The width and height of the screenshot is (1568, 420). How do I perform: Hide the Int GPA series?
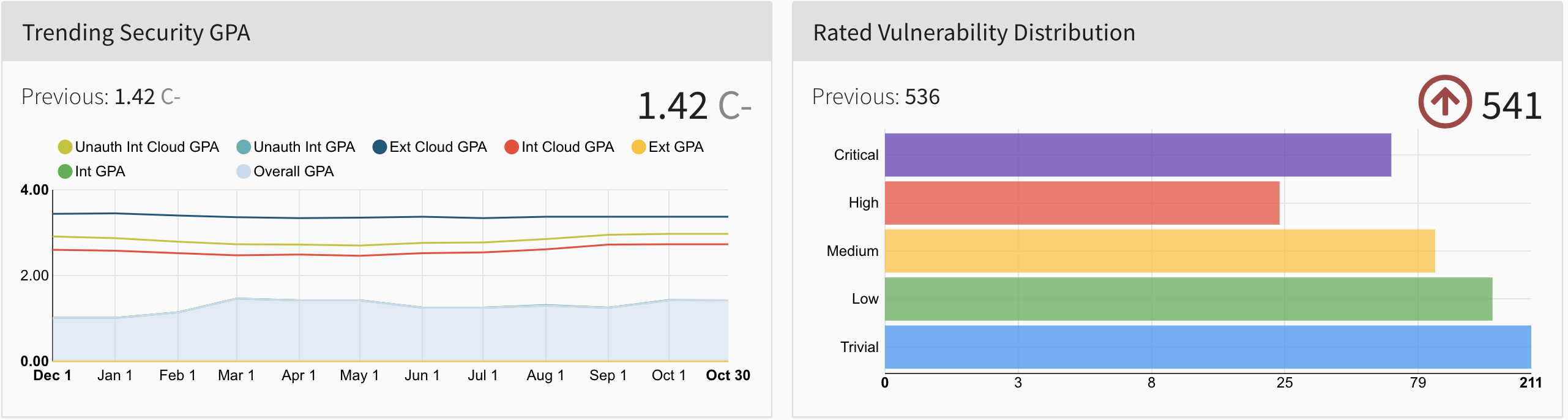tap(92, 171)
